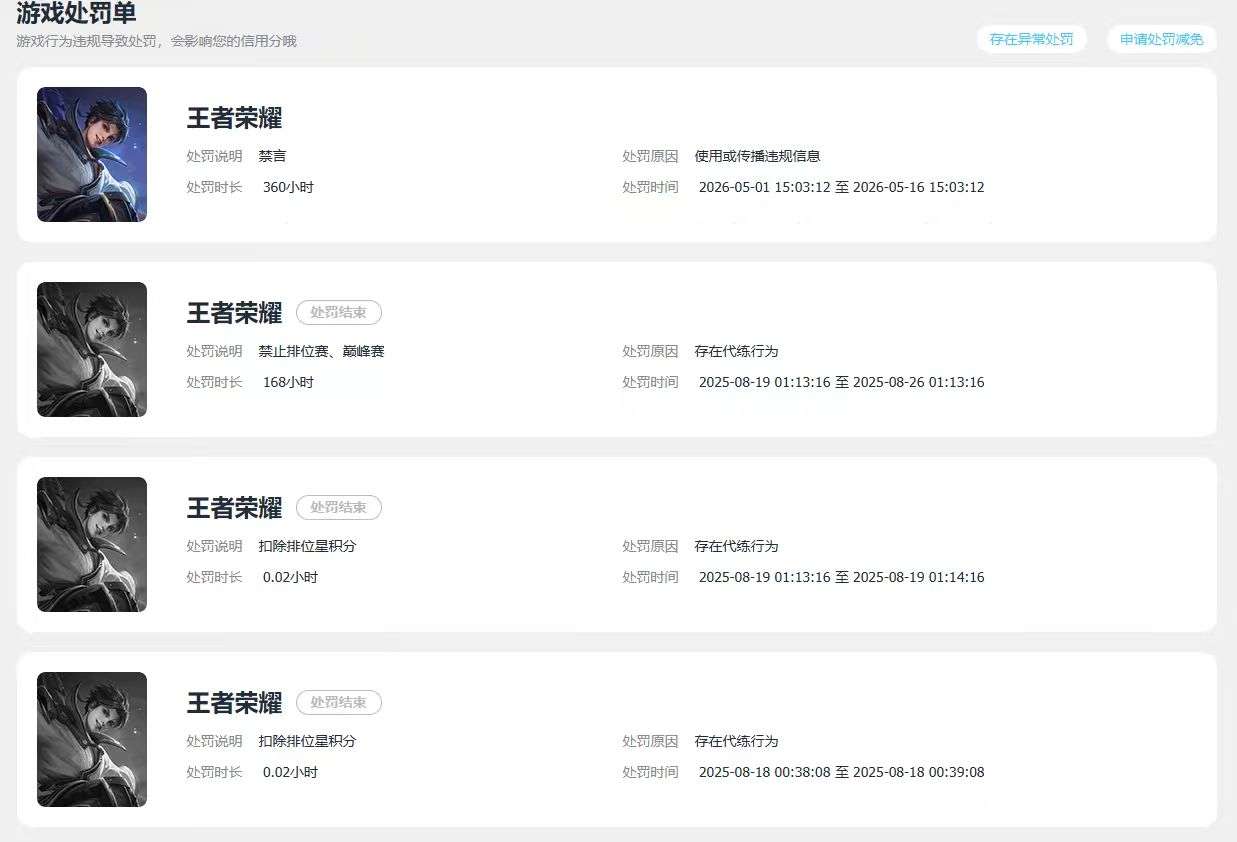Click the 存在异常处罚 button

tap(1031, 40)
